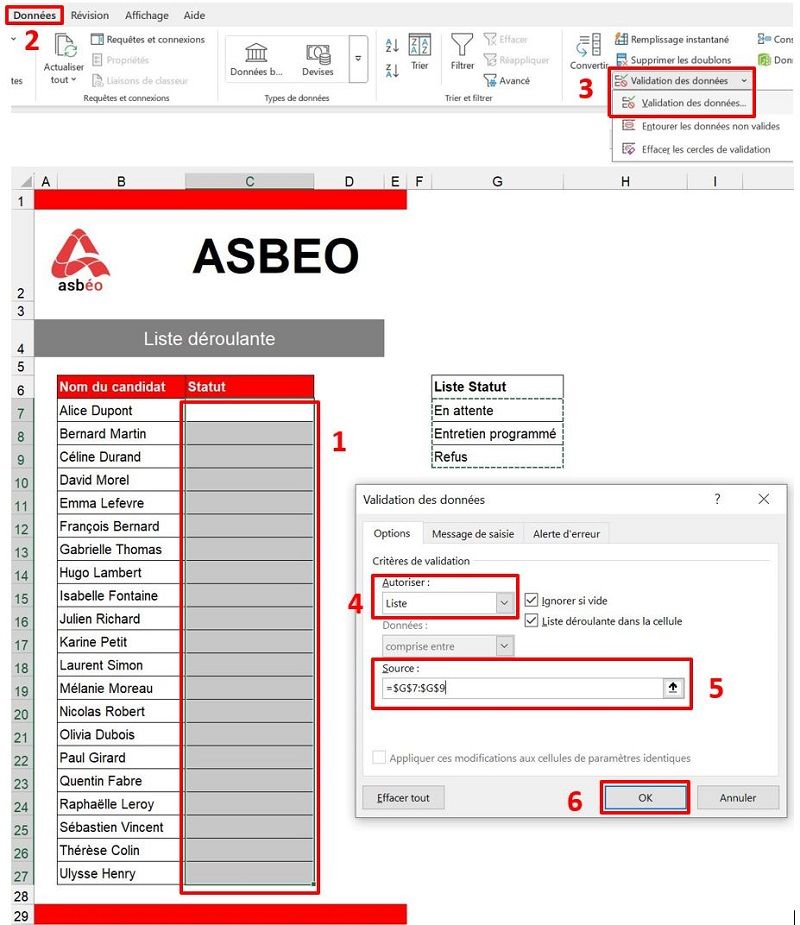Click the sort ascending A-Z icon
Viewport: 800px width, 925px height.
[x=392, y=44]
